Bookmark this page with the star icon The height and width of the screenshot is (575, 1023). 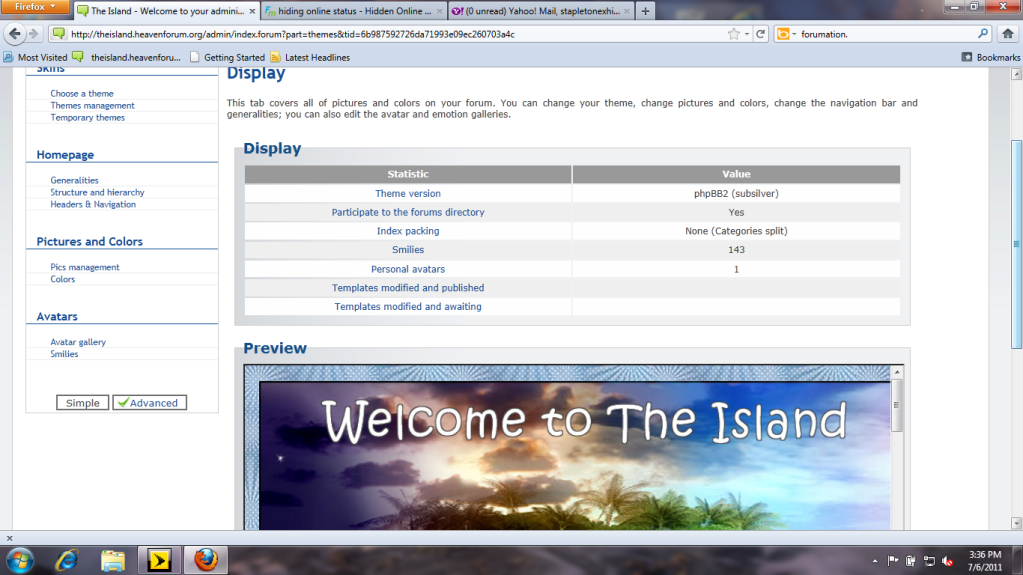click(734, 34)
